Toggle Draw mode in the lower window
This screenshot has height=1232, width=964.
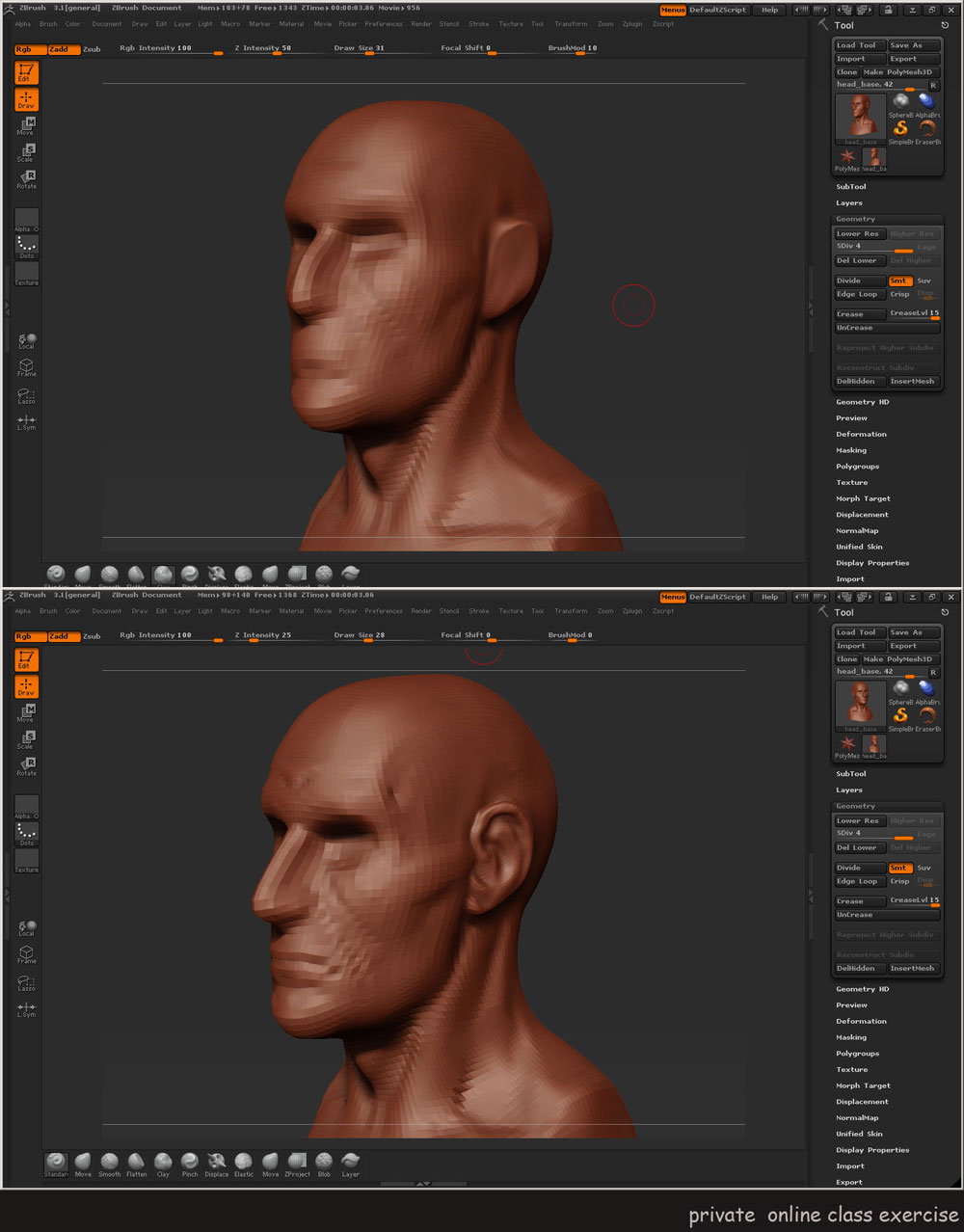tap(26, 686)
